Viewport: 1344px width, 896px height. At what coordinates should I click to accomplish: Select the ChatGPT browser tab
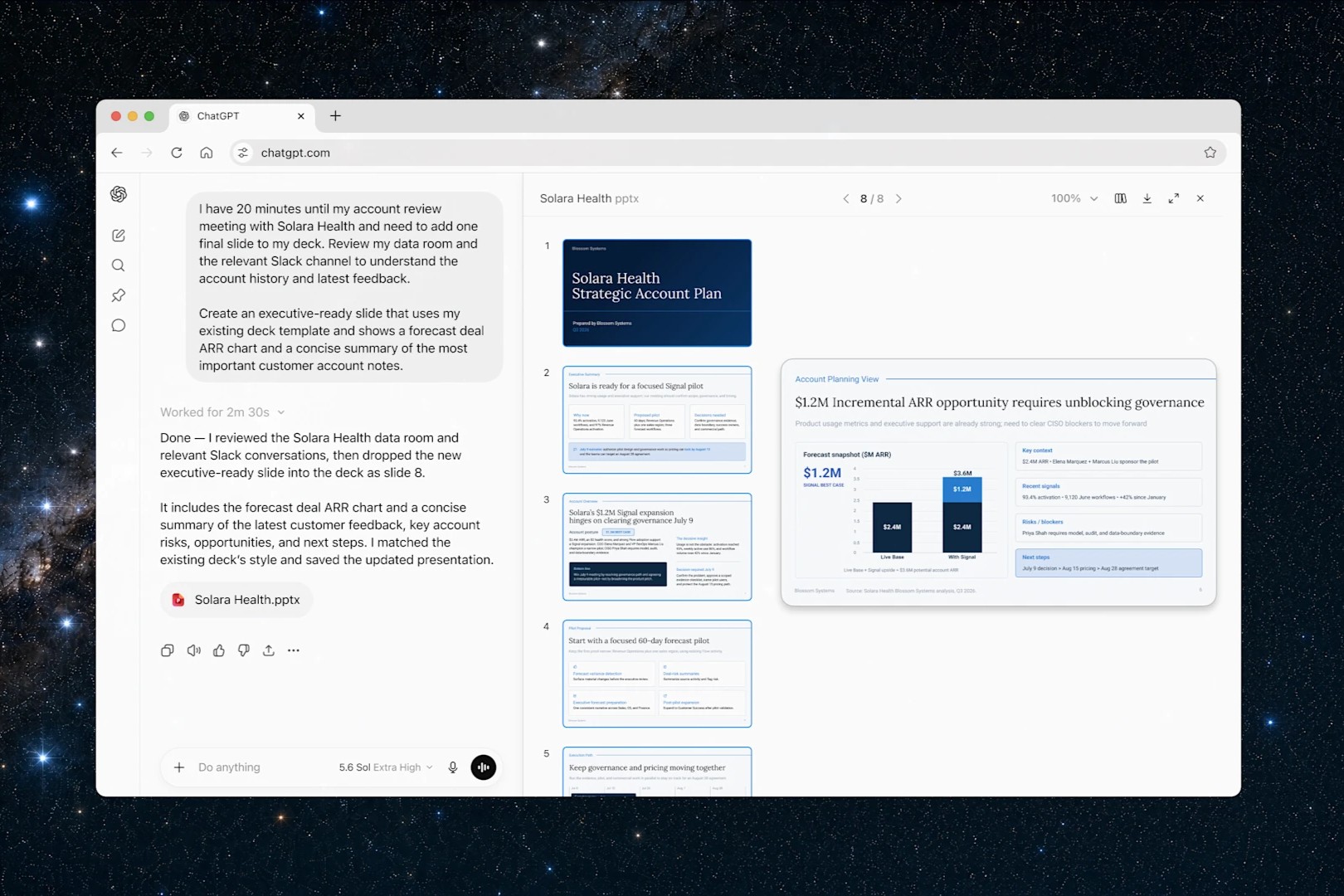point(242,116)
